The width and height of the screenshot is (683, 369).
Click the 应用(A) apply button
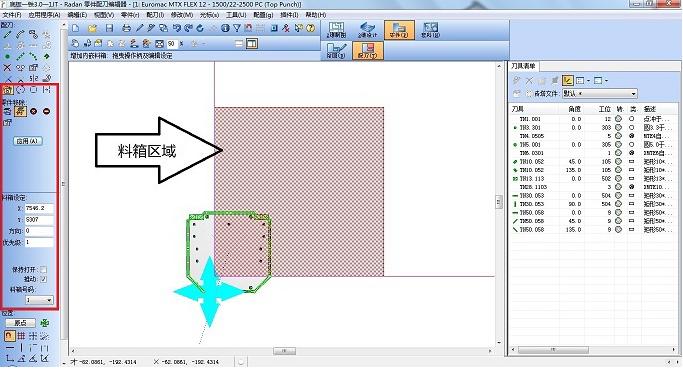28,141
